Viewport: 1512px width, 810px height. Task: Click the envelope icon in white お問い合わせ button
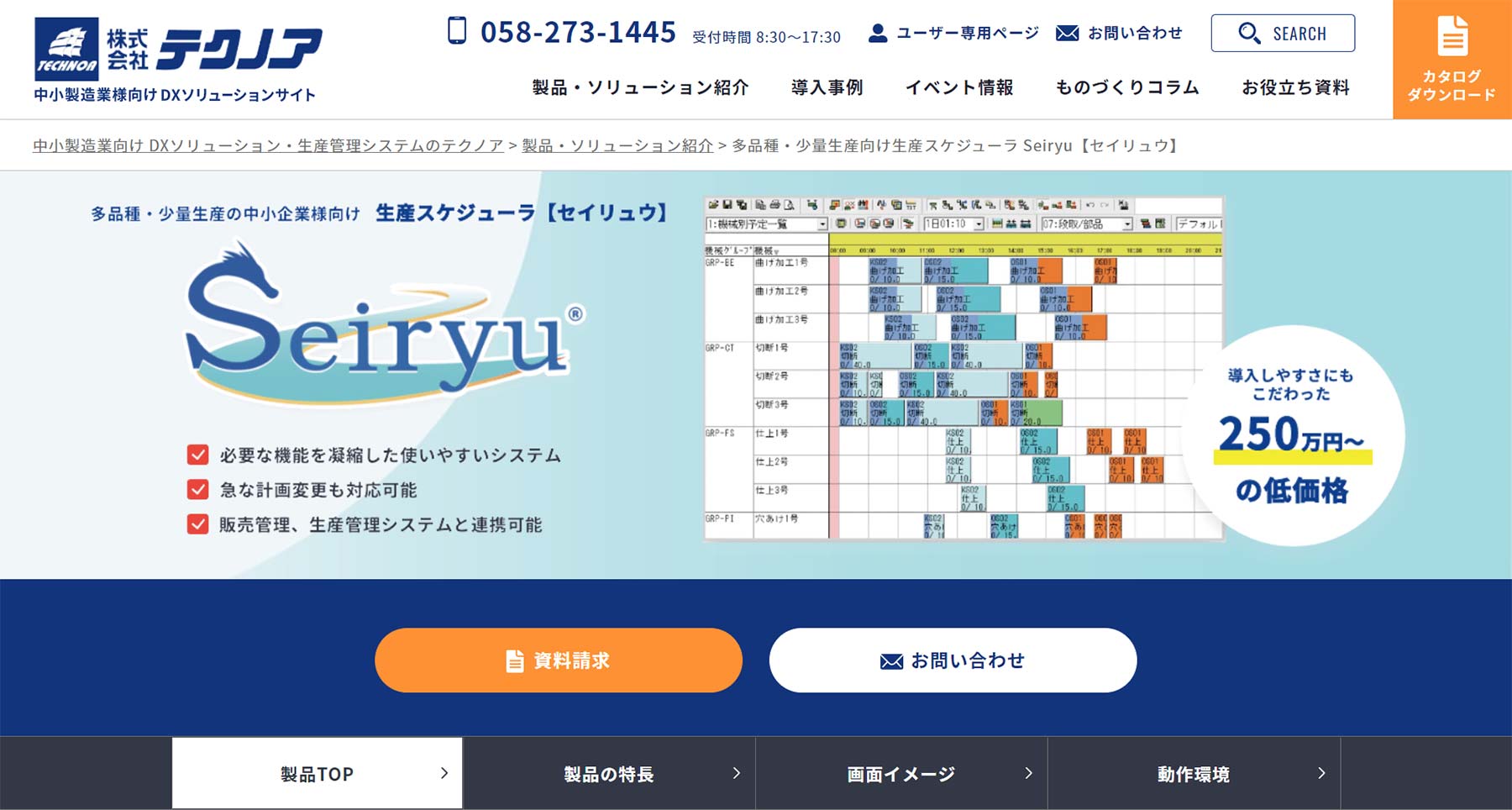tap(891, 661)
